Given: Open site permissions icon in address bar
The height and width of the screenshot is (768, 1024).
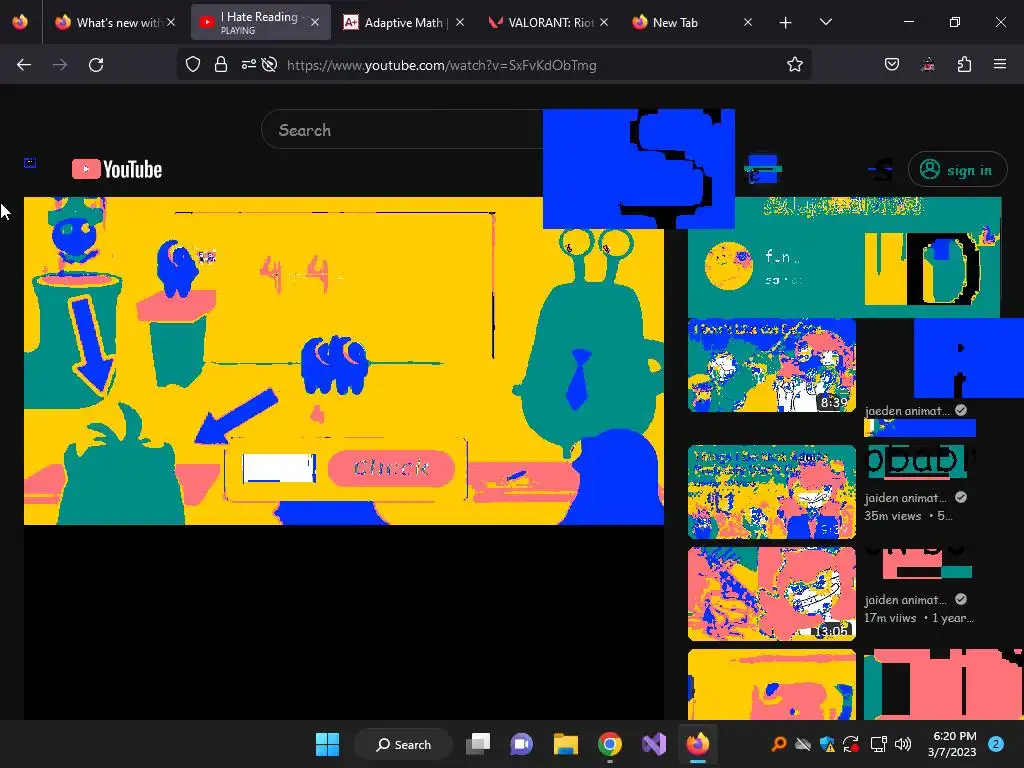Looking at the screenshot, I should pyautogui.click(x=249, y=65).
